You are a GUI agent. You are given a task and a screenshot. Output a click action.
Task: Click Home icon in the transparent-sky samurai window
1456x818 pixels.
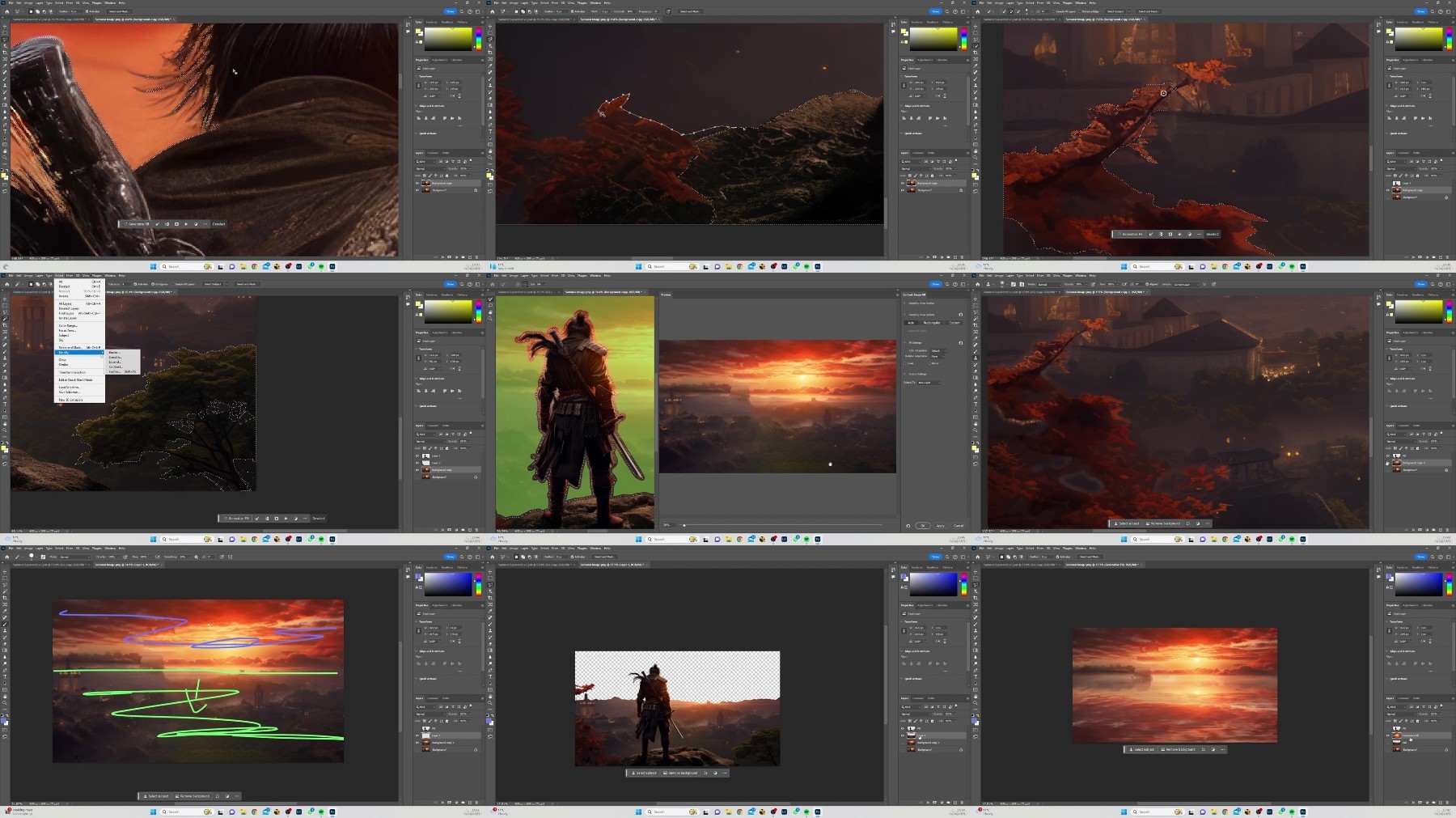493,557
